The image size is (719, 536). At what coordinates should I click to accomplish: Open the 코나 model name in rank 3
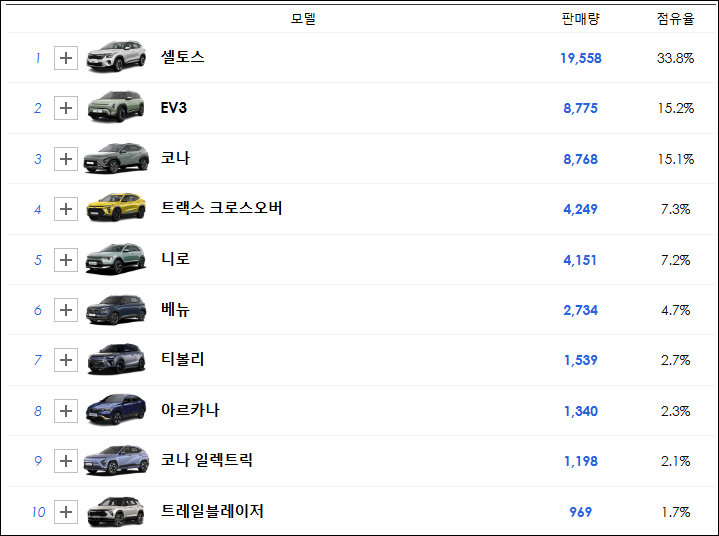(175, 158)
